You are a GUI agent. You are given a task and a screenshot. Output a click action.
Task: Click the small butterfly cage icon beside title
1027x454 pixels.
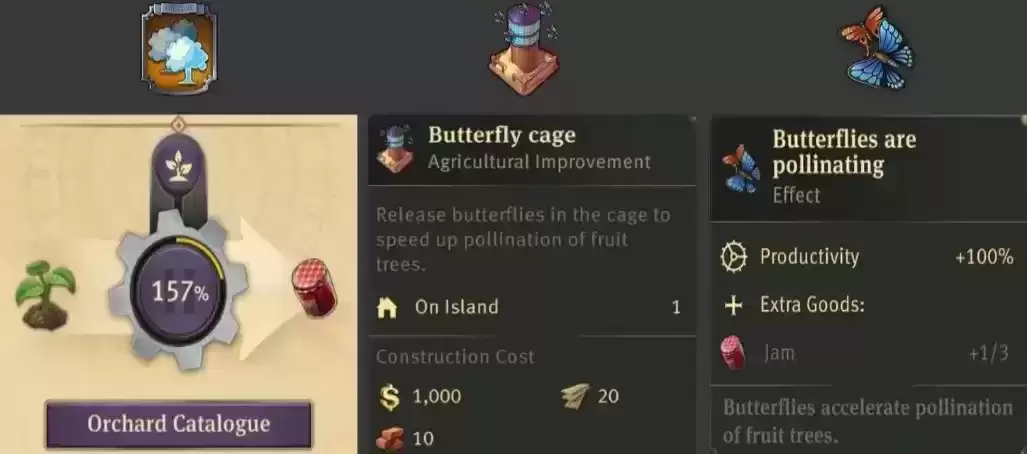pos(396,149)
